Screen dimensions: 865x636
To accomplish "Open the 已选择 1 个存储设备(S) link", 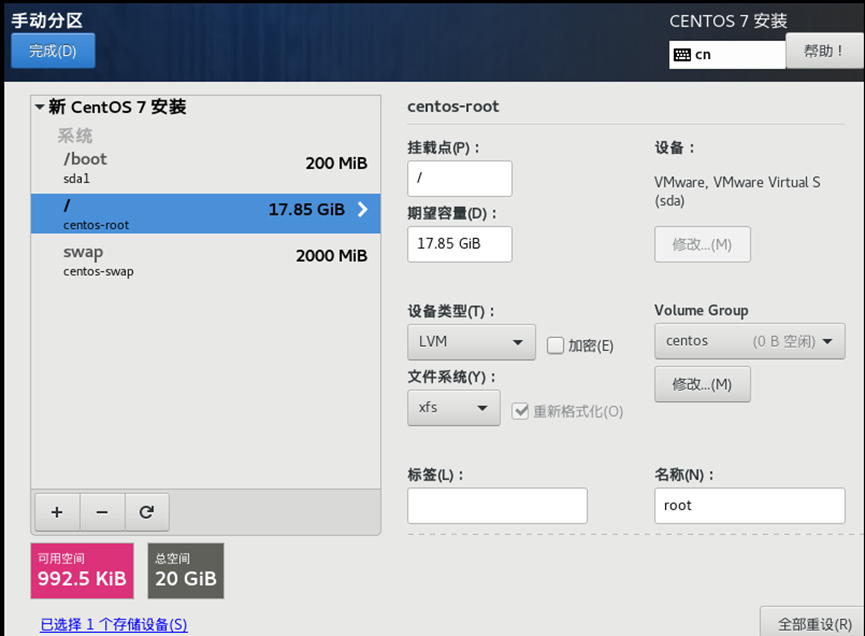I will [114, 624].
